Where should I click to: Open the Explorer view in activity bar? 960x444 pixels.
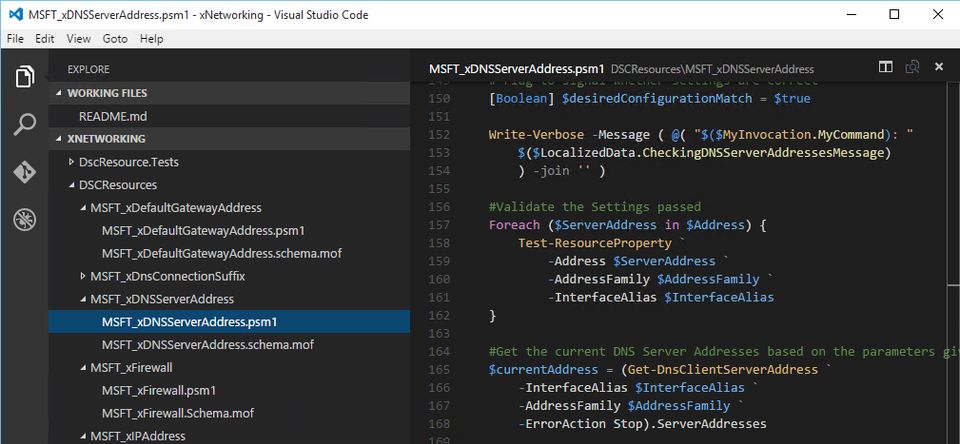[24, 76]
